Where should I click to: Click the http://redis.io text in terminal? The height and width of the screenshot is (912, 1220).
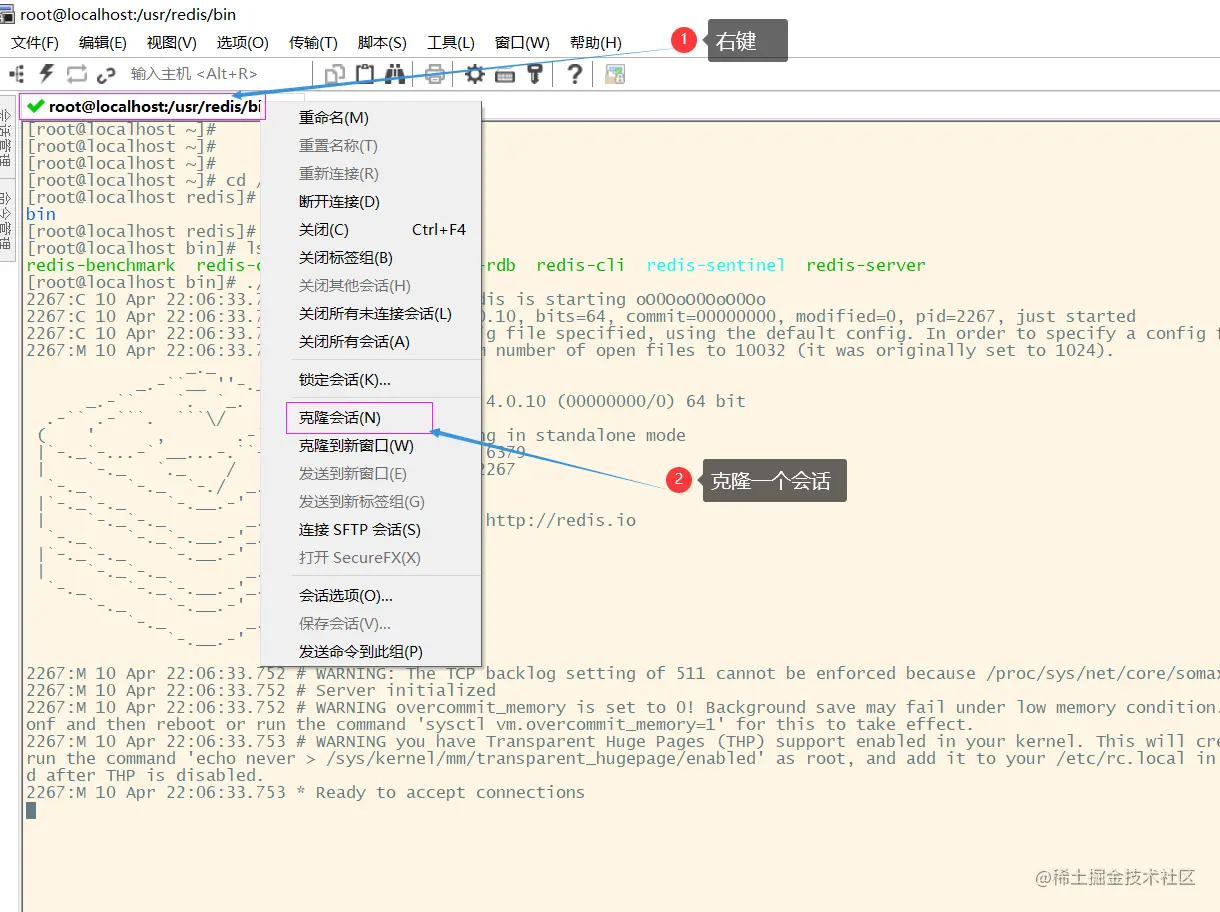(561, 520)
